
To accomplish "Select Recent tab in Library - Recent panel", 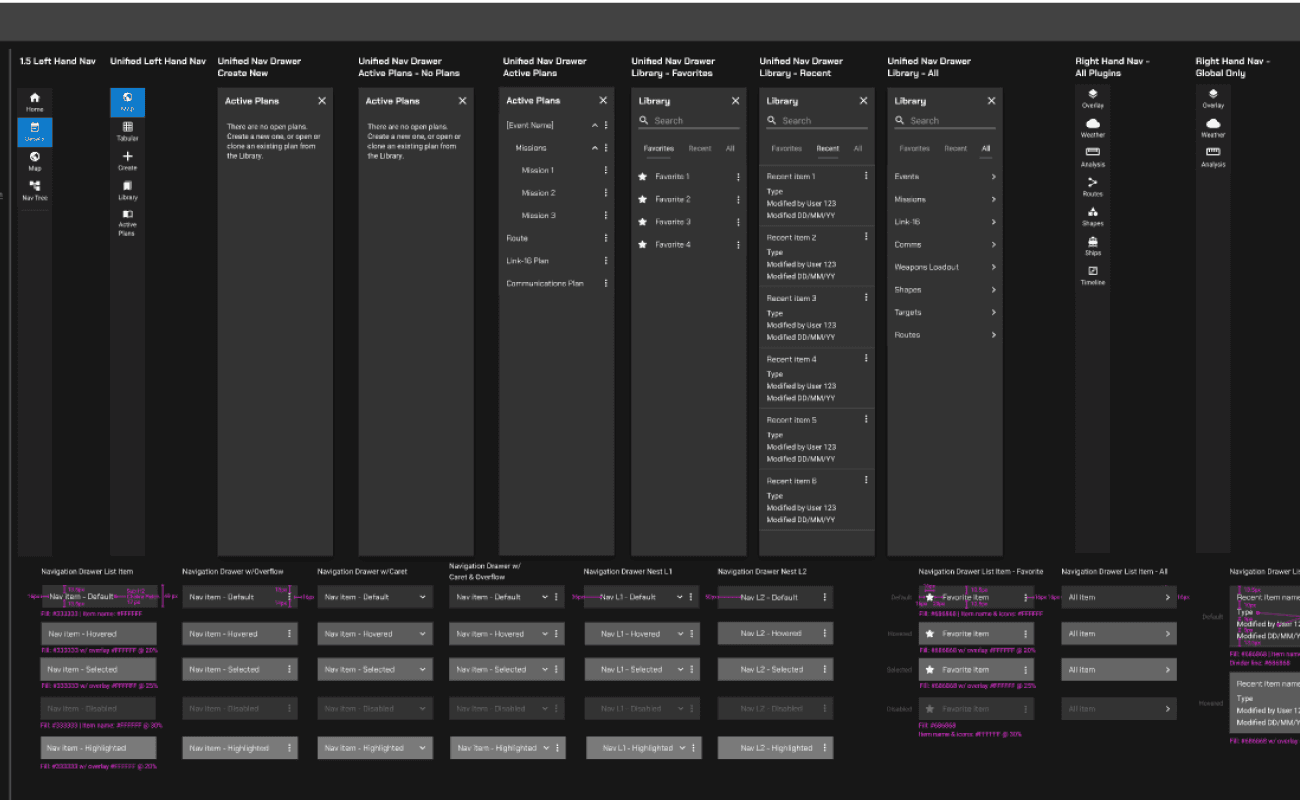I will click(828, 148).
